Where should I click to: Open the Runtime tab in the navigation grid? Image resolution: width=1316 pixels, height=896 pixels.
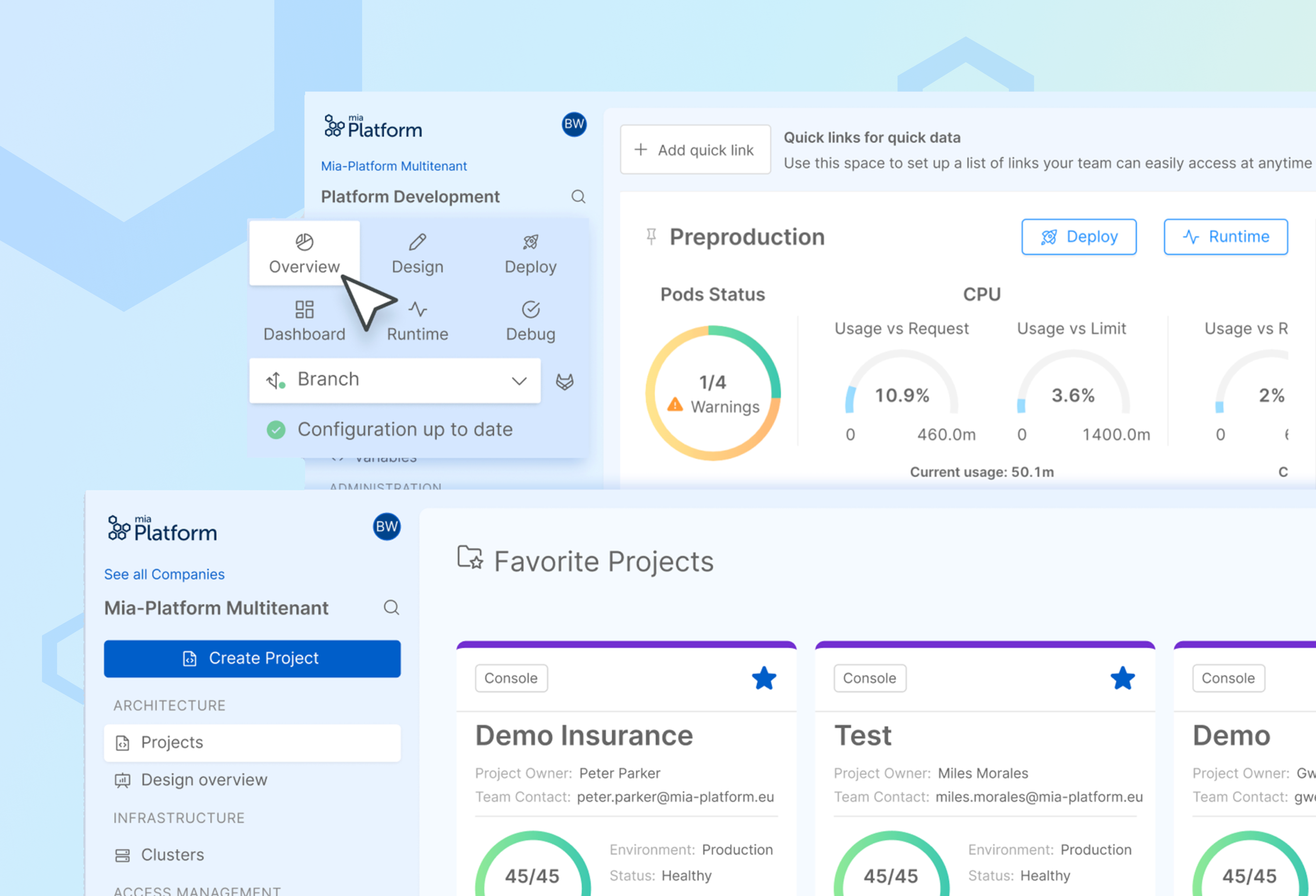coord(418,320)
